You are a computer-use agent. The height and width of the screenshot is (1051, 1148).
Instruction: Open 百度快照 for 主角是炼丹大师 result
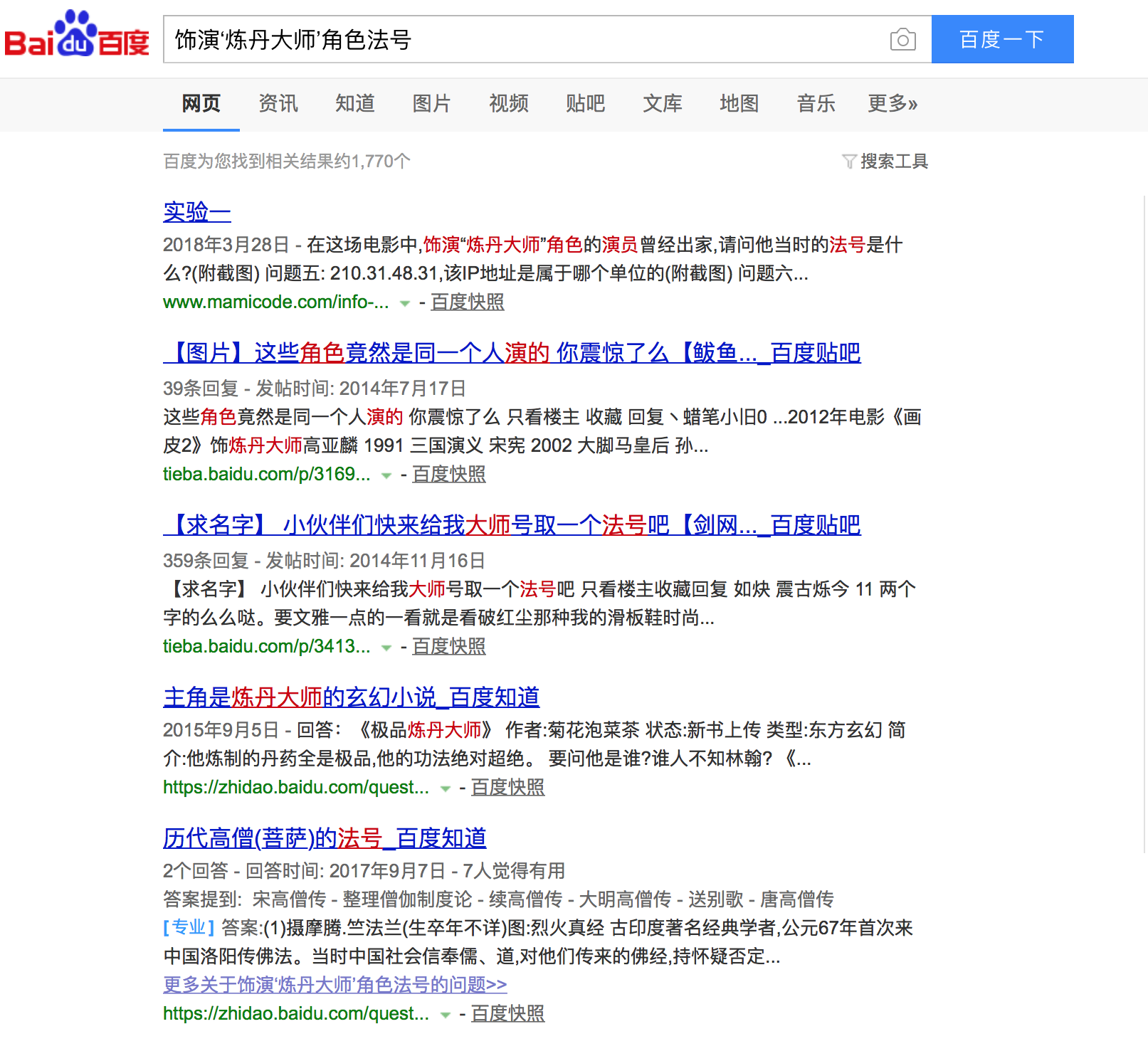click(507, 787)
